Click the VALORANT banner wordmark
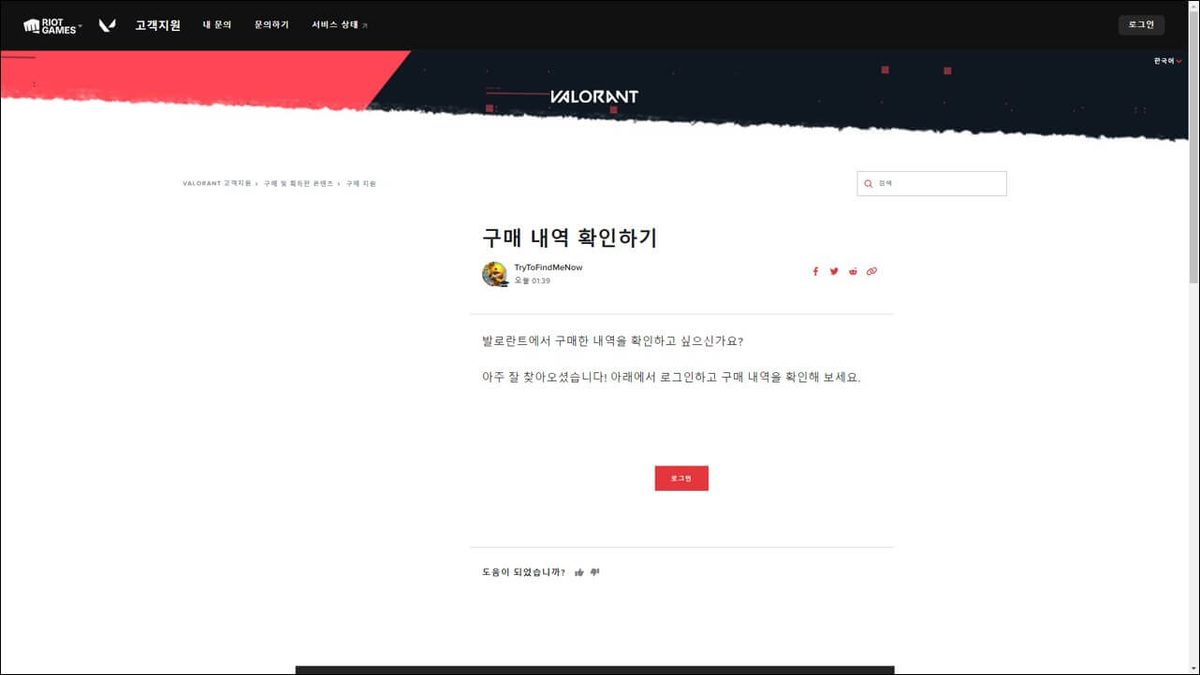1200x675 pixels. 594,97
